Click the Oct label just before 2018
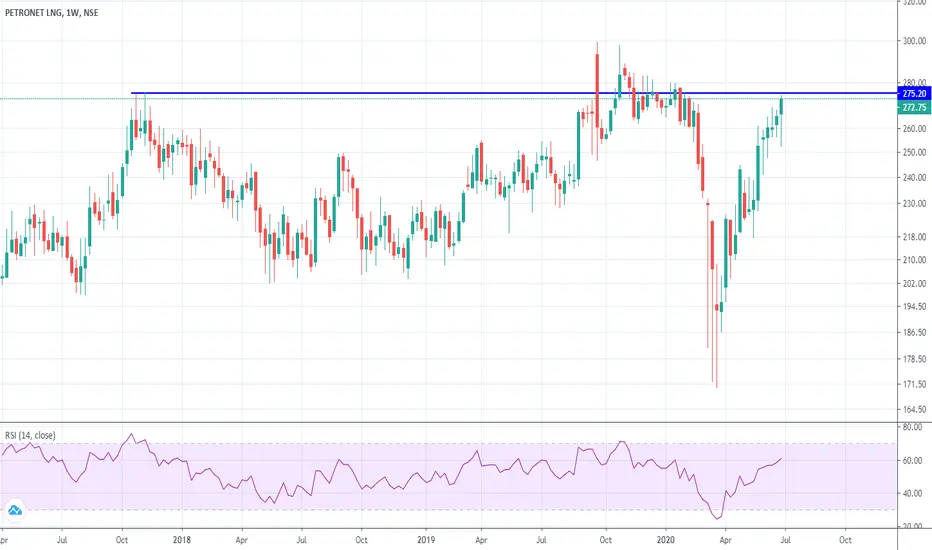Screen dimensions: 932x550 (x=122, y=540)
